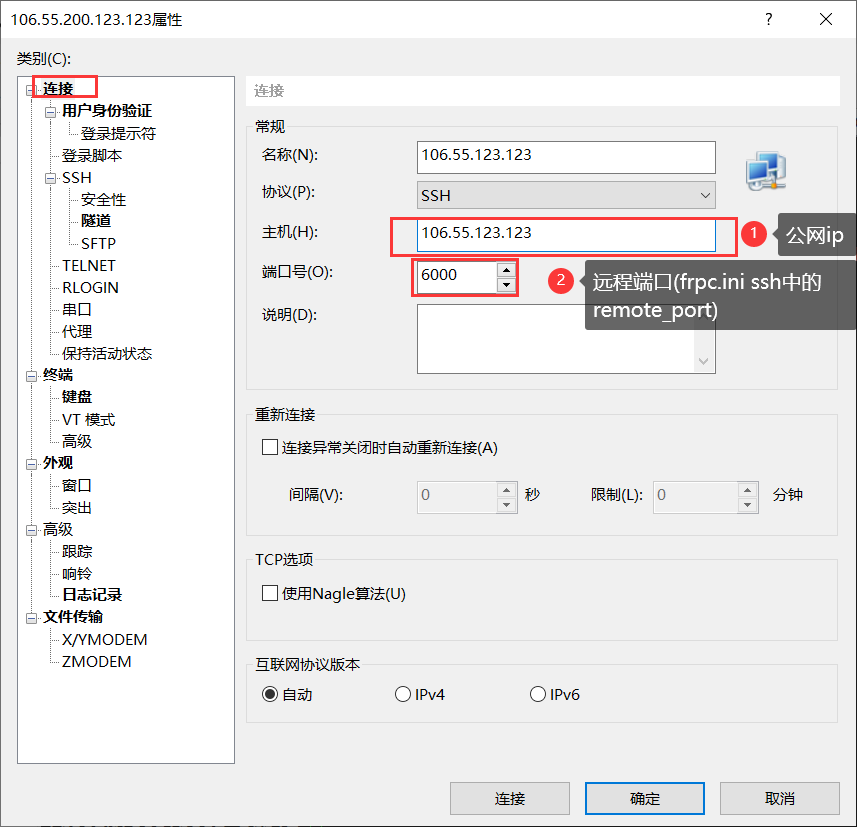The height and width of the screenshot is (827, 857).
Task: Select ZMODEM under 文件传输
Action: [x=96, y=661]
